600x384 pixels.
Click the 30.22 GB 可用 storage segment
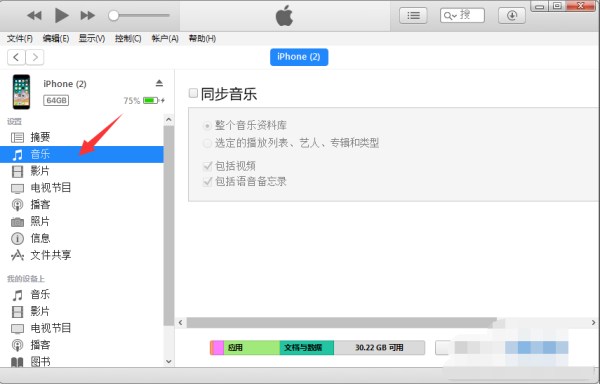[379, 347]
